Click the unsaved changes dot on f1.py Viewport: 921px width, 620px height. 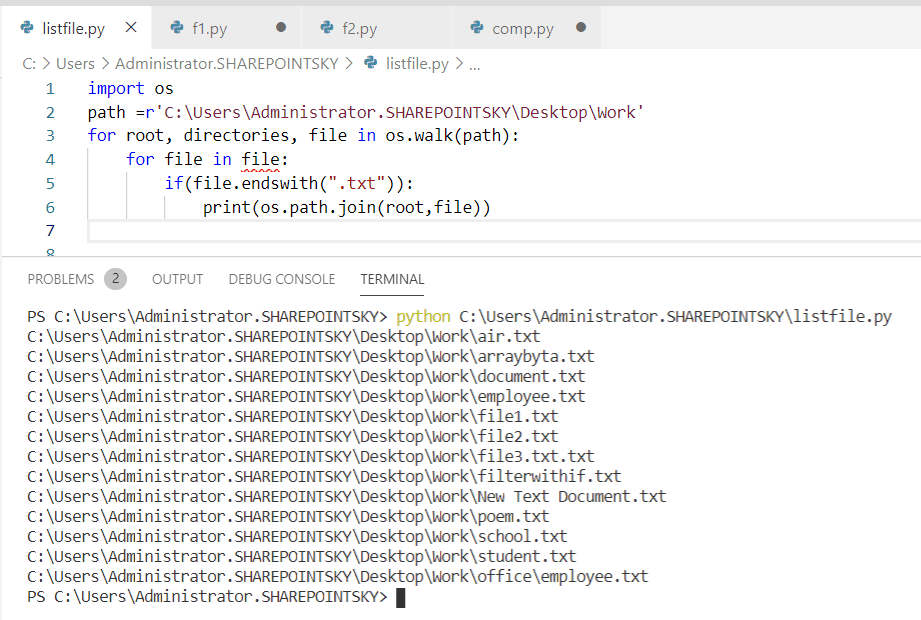tap(281, 28)
